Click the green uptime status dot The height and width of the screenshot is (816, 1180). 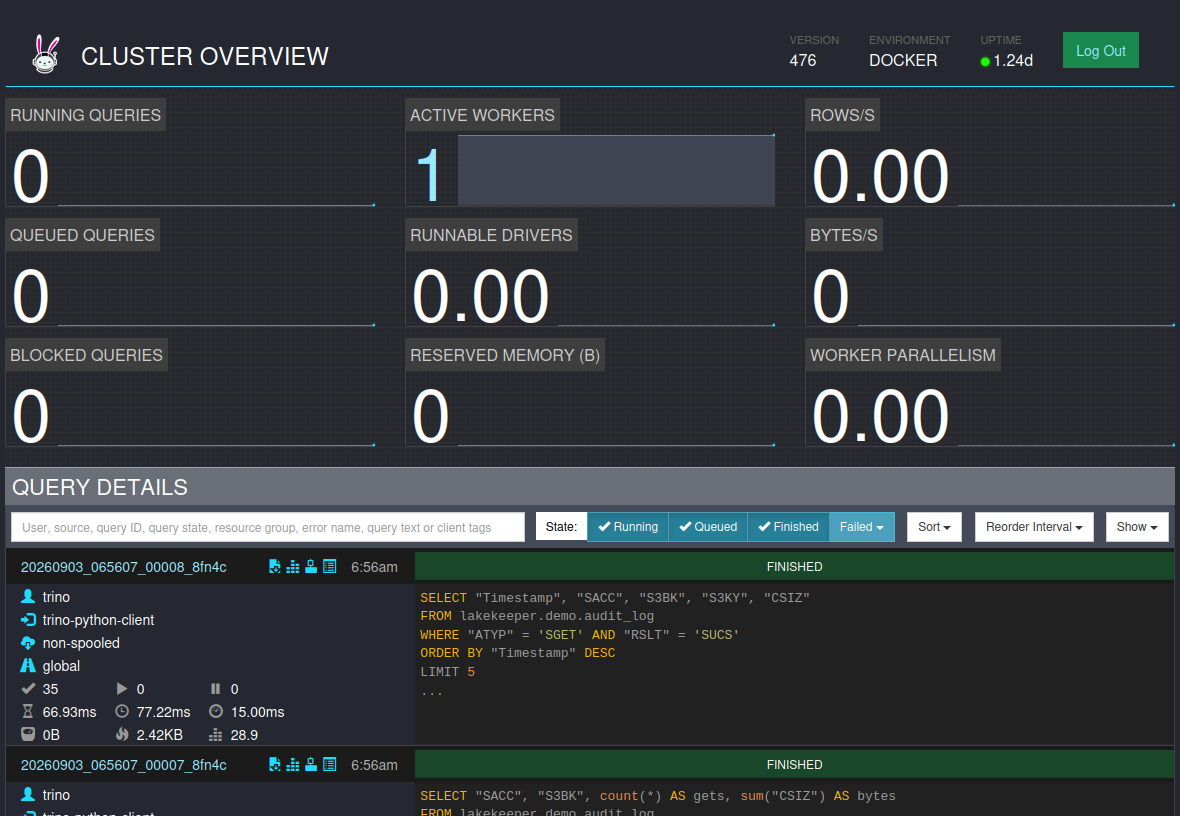click(985, 62)
